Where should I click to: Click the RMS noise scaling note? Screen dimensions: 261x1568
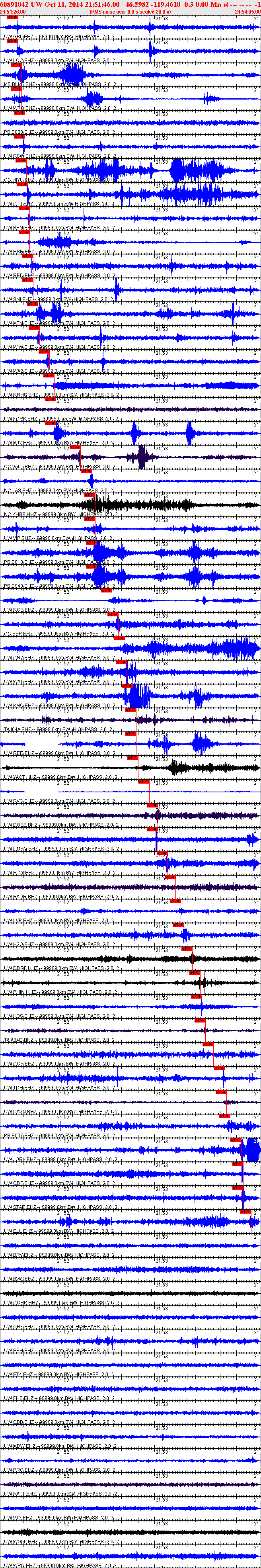(130, 12)
